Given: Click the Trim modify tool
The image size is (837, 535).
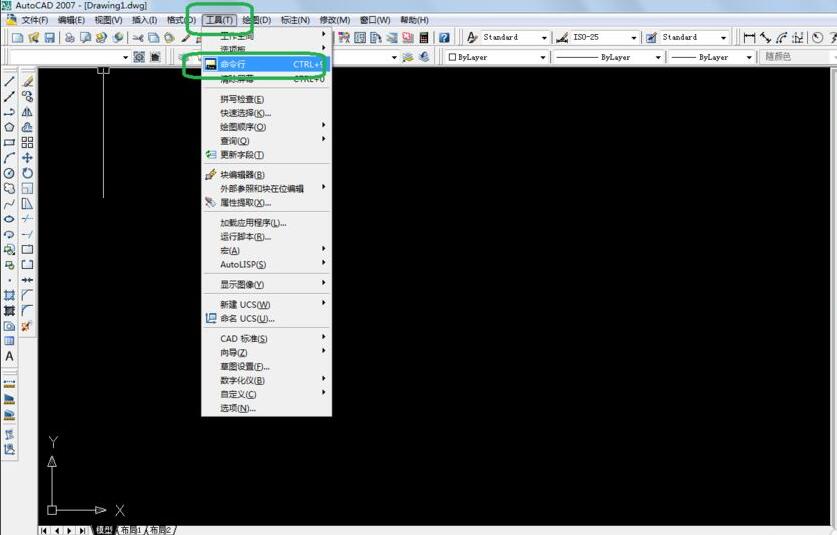Looking at the screenshot, I should 27,219.
